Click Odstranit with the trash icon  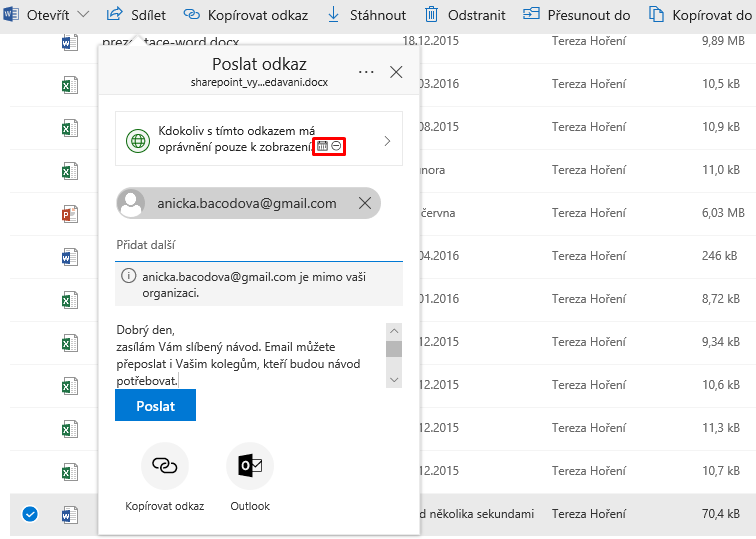pos(465,15)
